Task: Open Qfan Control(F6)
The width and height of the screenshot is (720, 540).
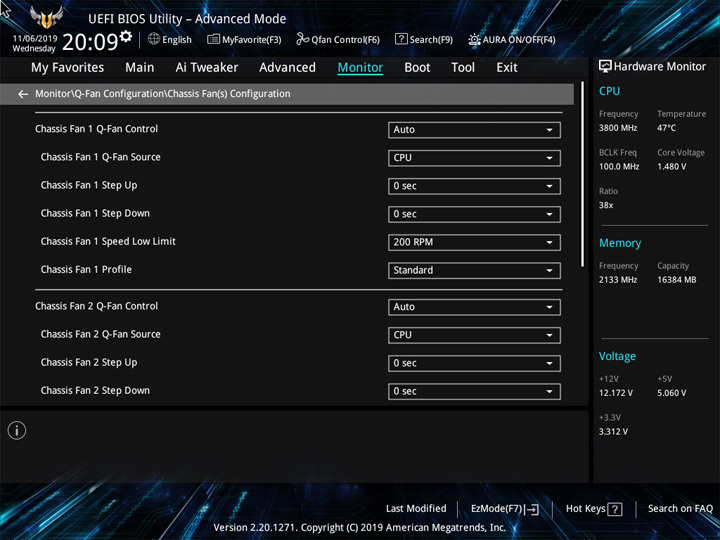Action: [345, 40]
